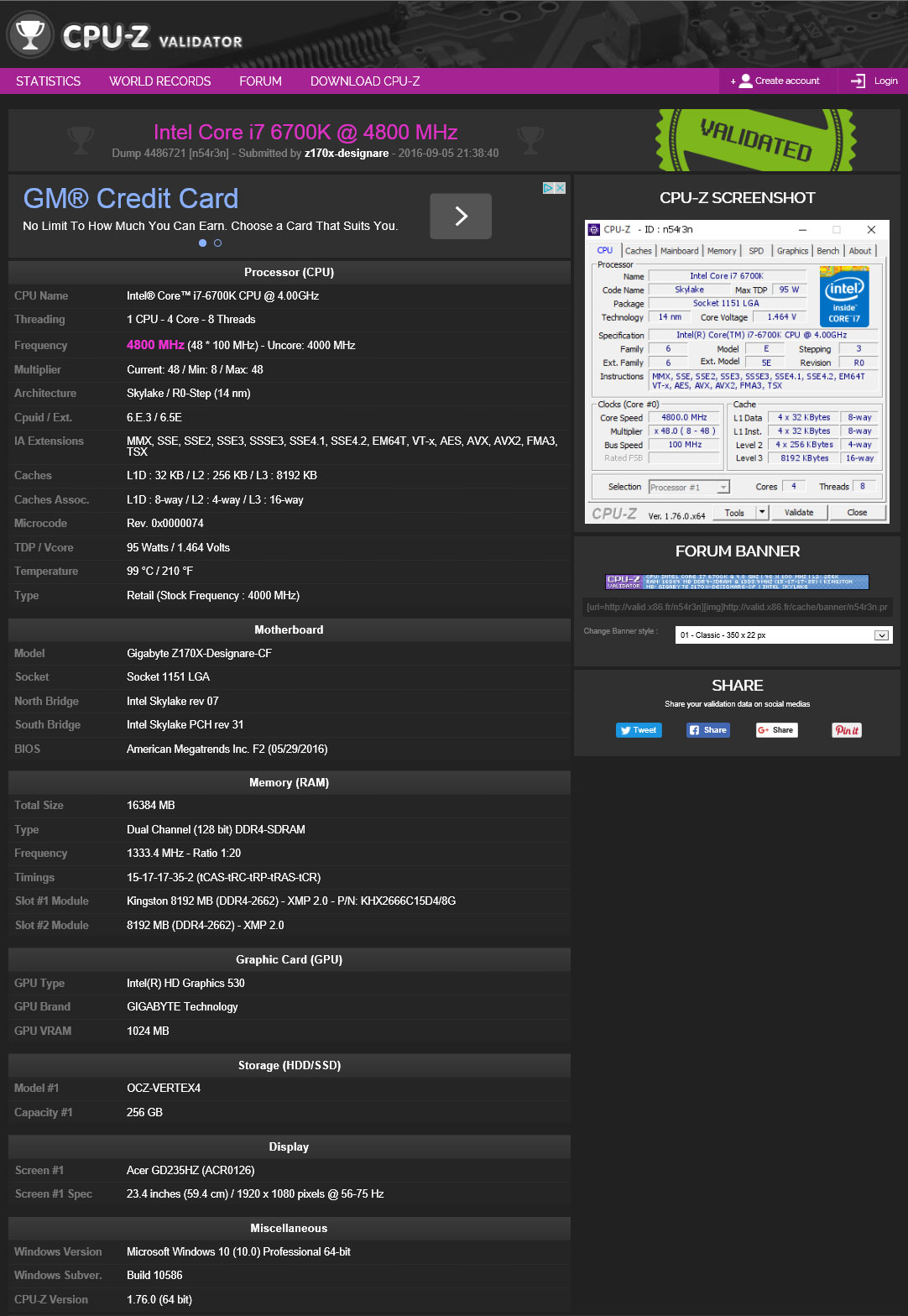908x1316 pixels.
Task: Open the Processor #1 selection dropdown
Action: pos(689,487)
